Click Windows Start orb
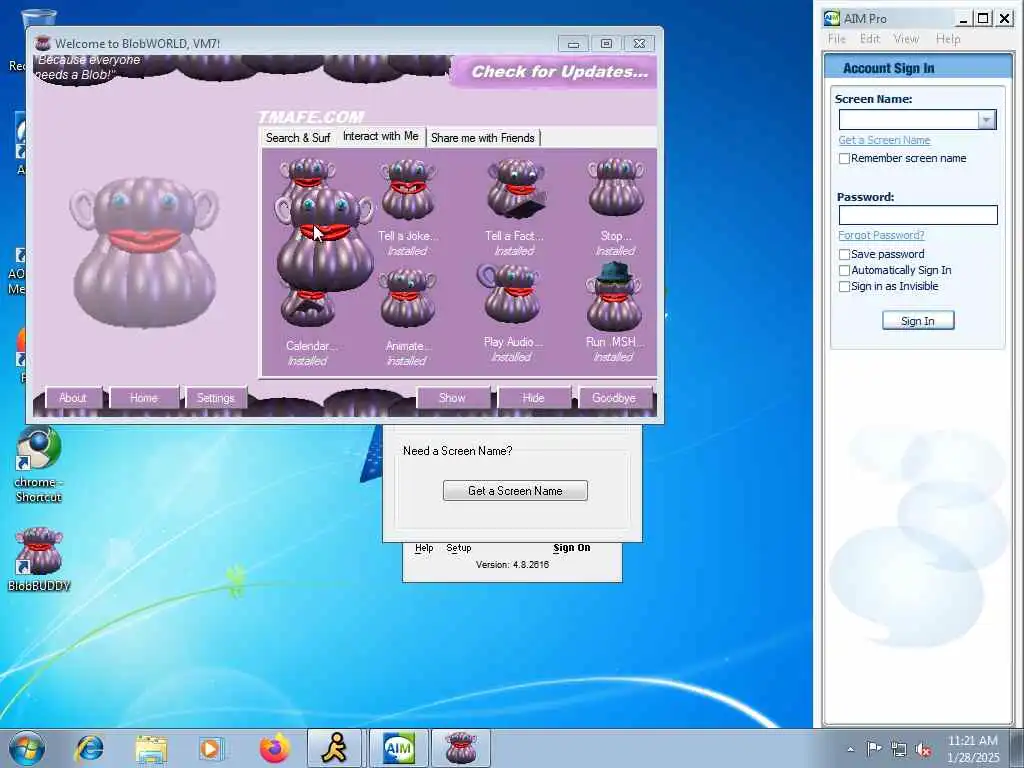Viewport: 1024px width, 768px height. click(x=27, y=748)
